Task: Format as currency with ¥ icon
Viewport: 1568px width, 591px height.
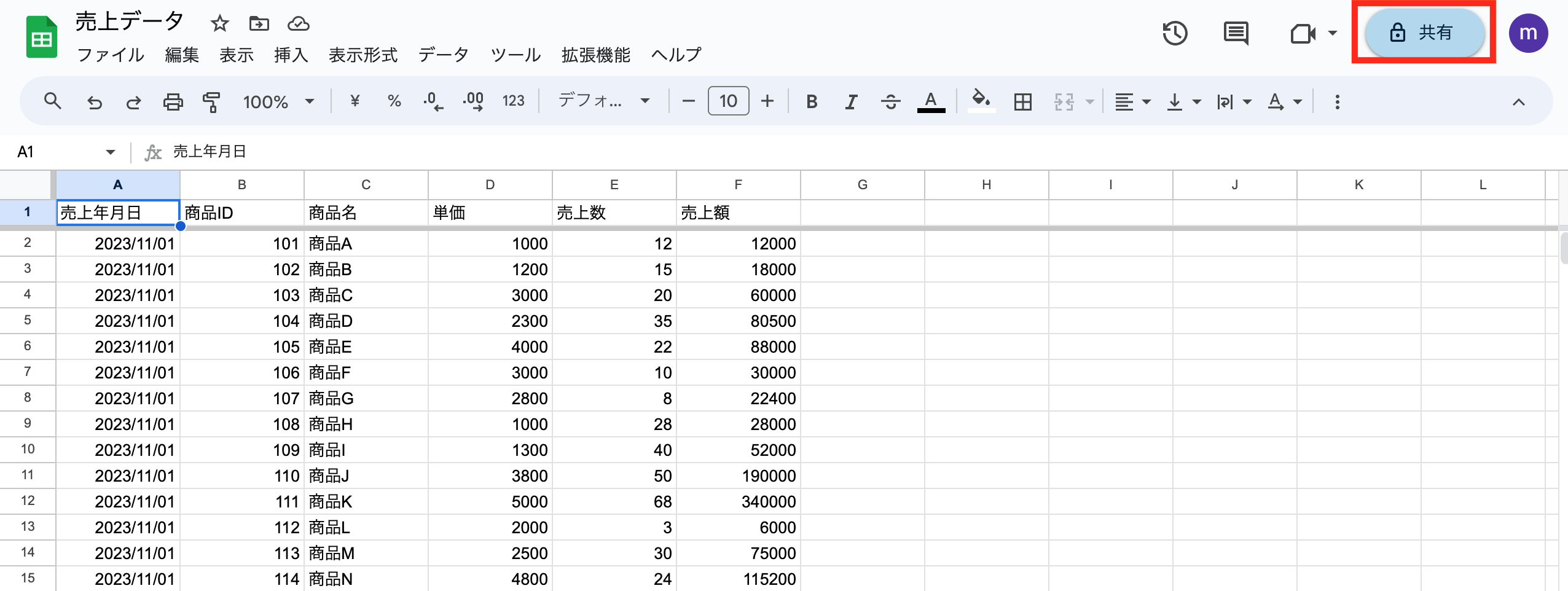Action: point(355,101)
